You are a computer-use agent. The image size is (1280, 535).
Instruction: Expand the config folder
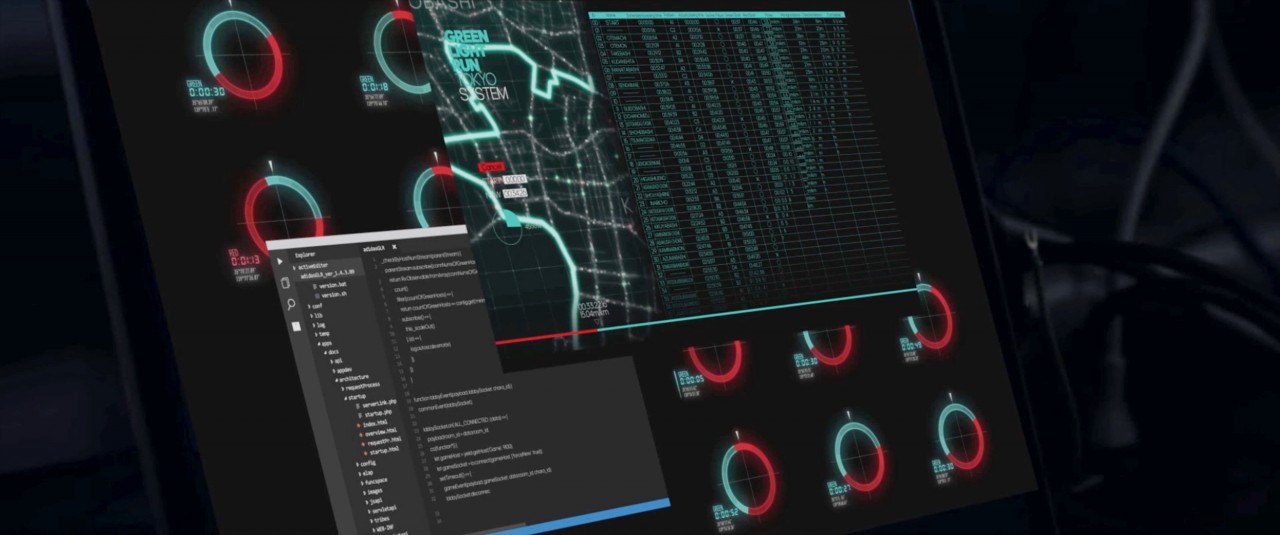[365, 463]
